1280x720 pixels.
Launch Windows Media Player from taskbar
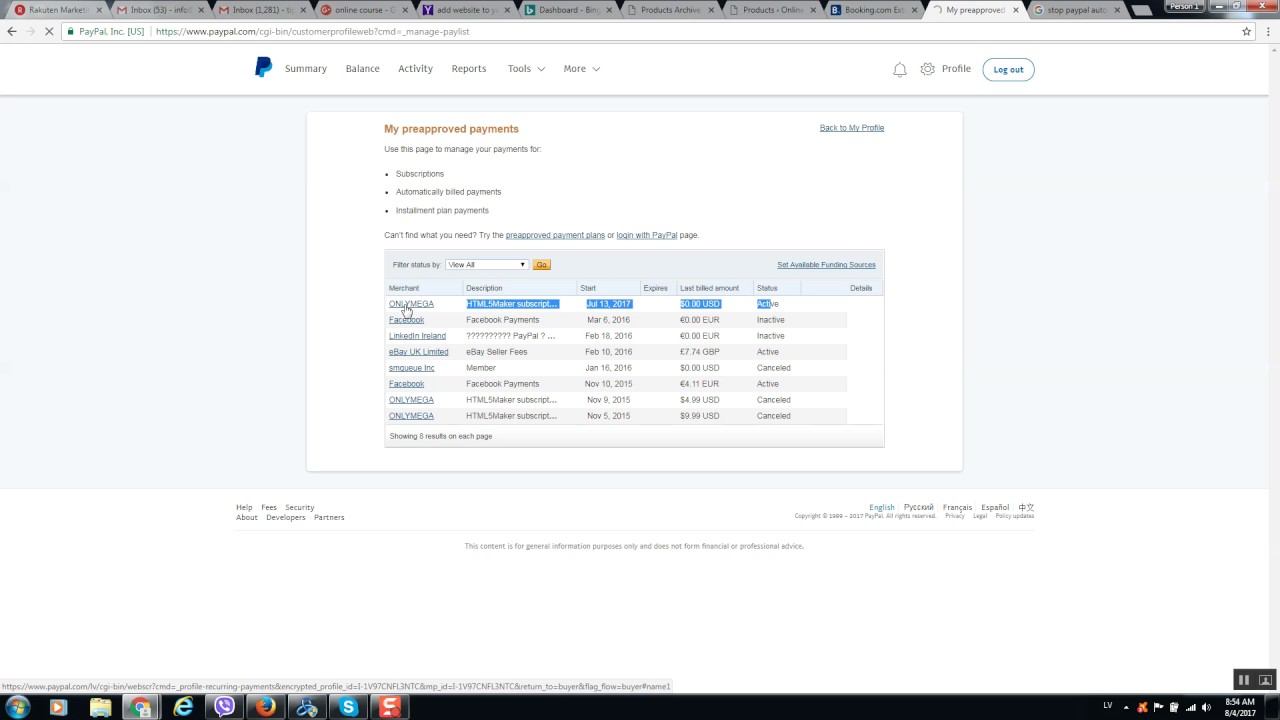click(x=57, y=708)
